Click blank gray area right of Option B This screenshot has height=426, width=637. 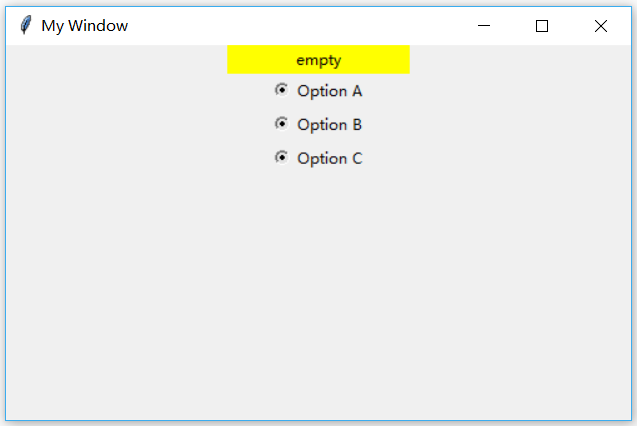click(x=496, y=125)
